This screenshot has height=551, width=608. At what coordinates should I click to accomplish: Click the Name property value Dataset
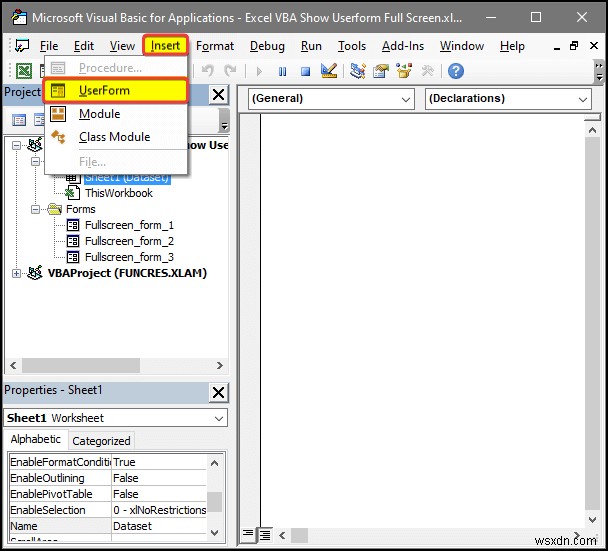(x=159, y=526)
